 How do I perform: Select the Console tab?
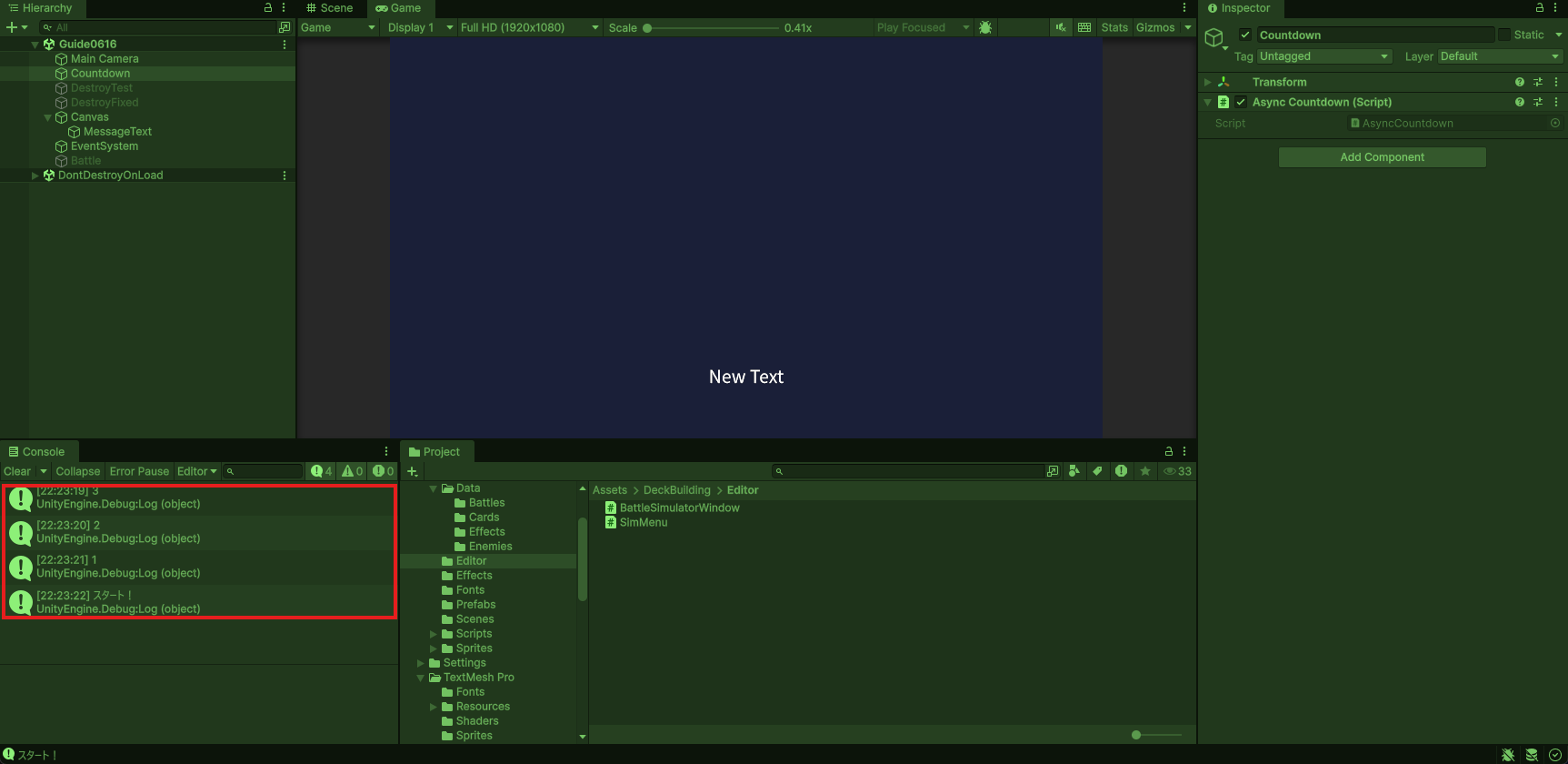pyautogui.click(x=37, y=451)
